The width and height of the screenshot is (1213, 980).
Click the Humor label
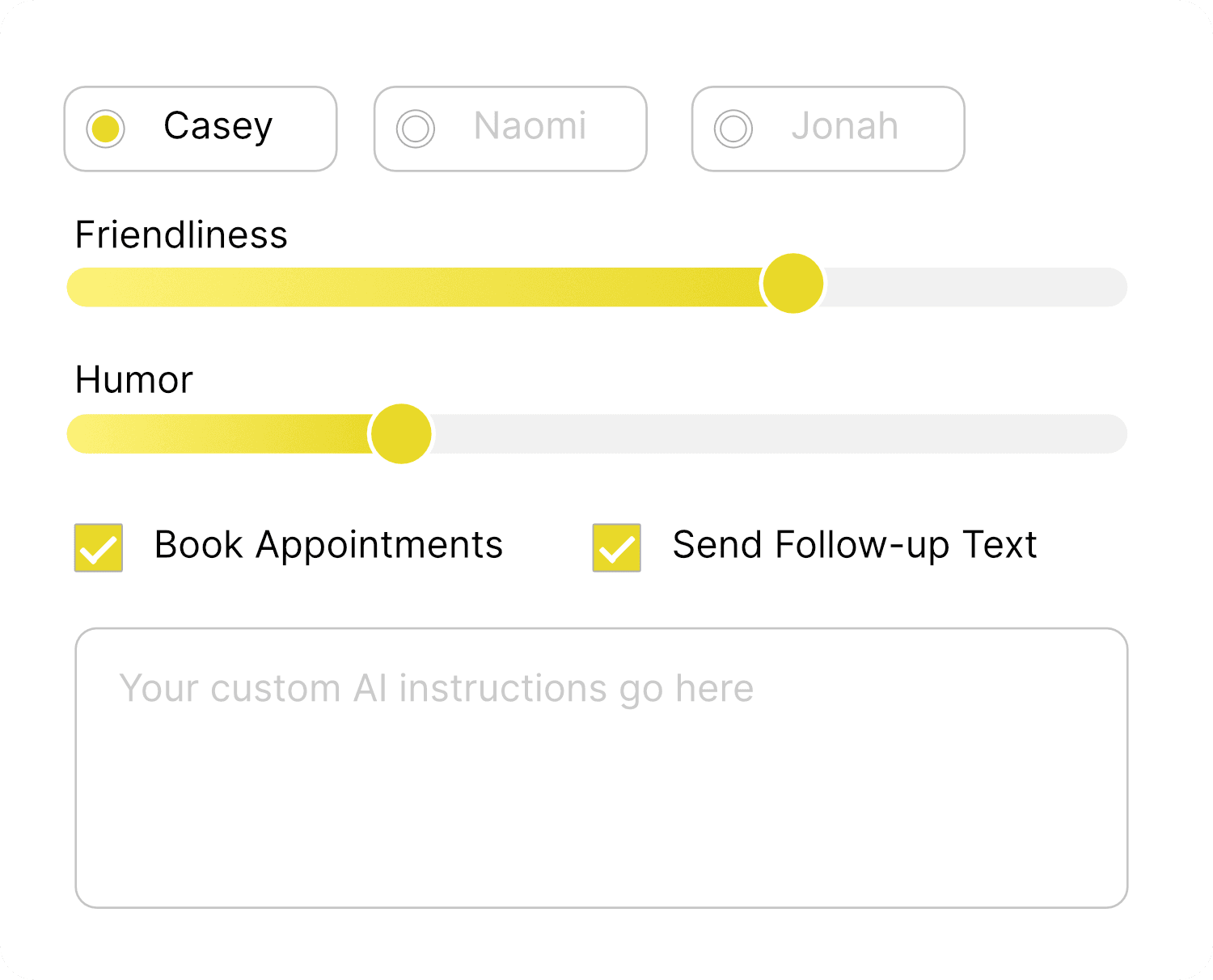coord(133,380)
